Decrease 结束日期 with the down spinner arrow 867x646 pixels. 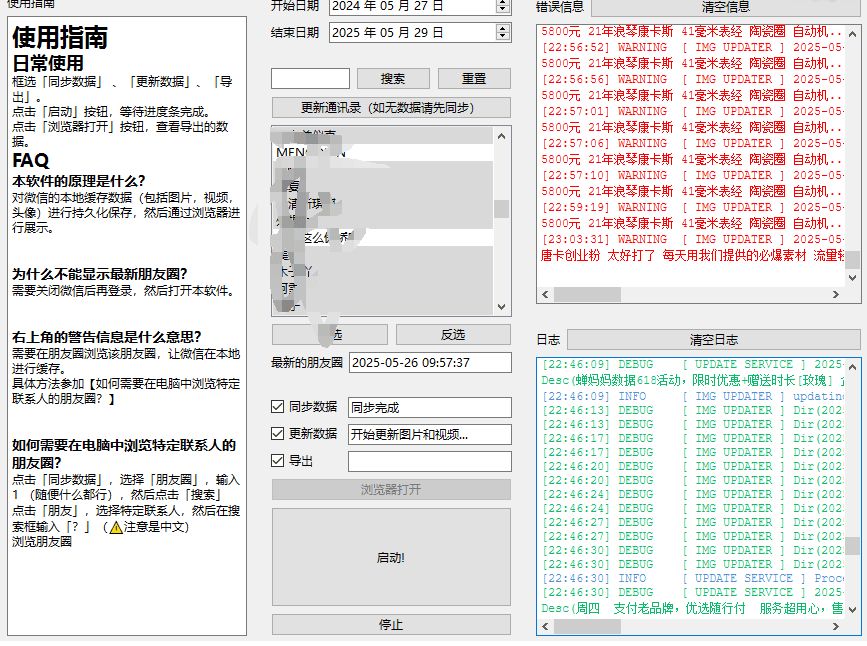click(502, 37)
